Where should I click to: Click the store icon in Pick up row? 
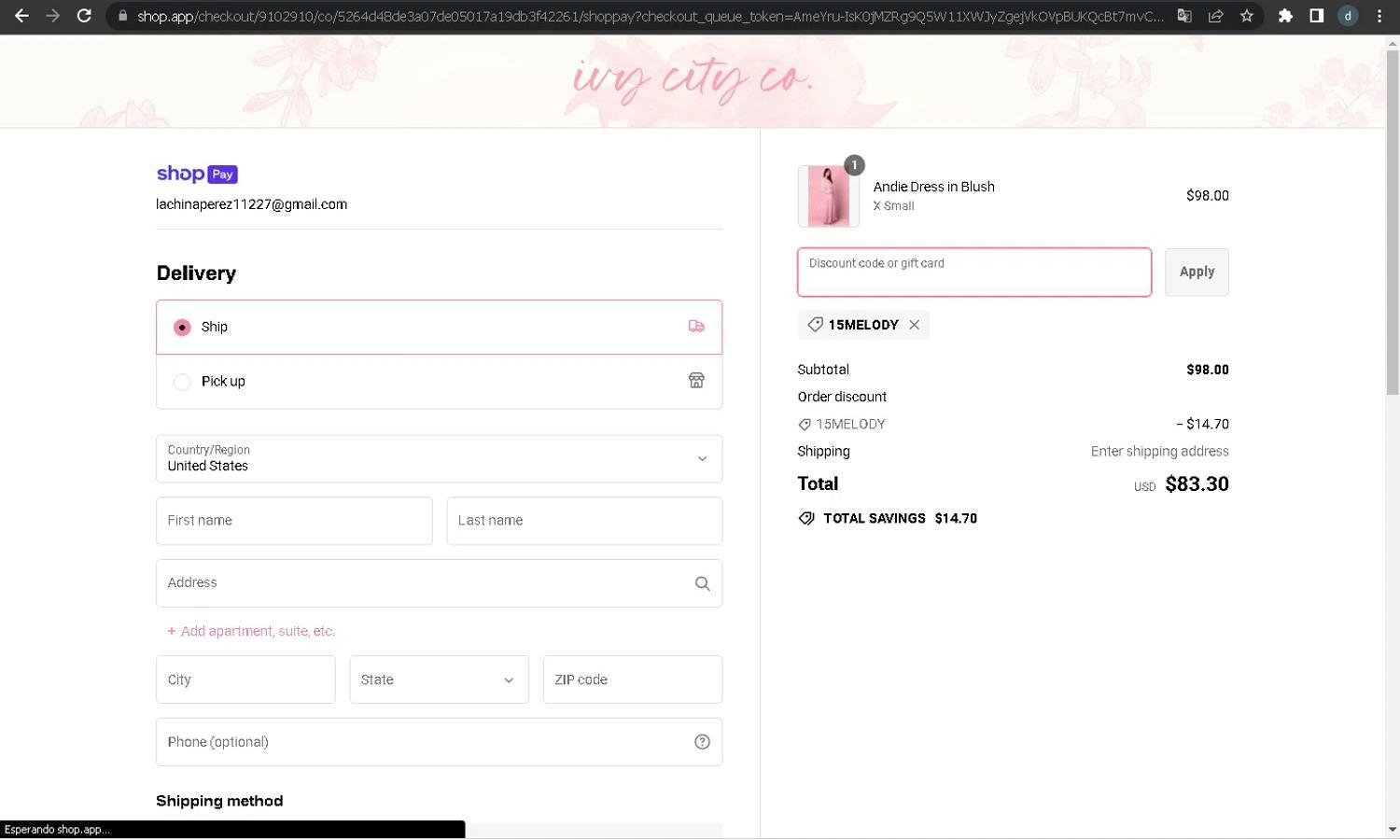pos(696,381)
